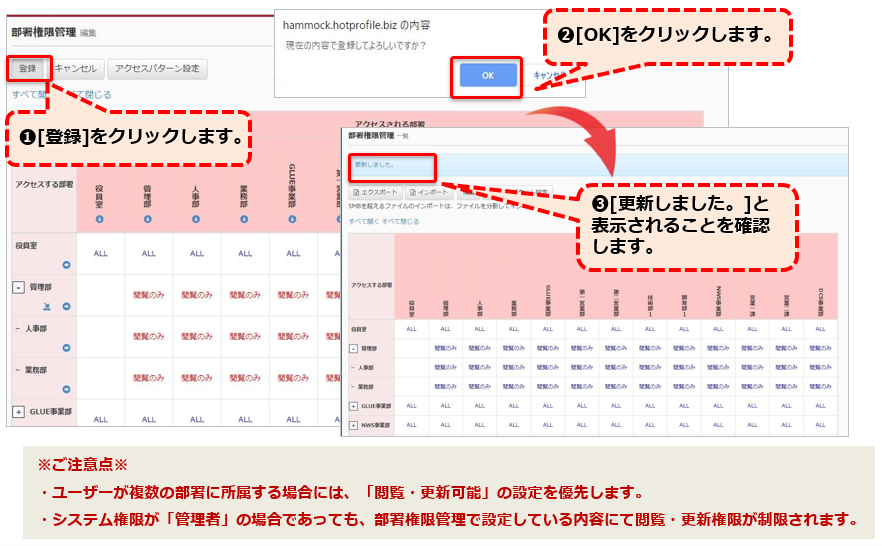Expand the NWS事業部 node in the list window

(353, 426)
